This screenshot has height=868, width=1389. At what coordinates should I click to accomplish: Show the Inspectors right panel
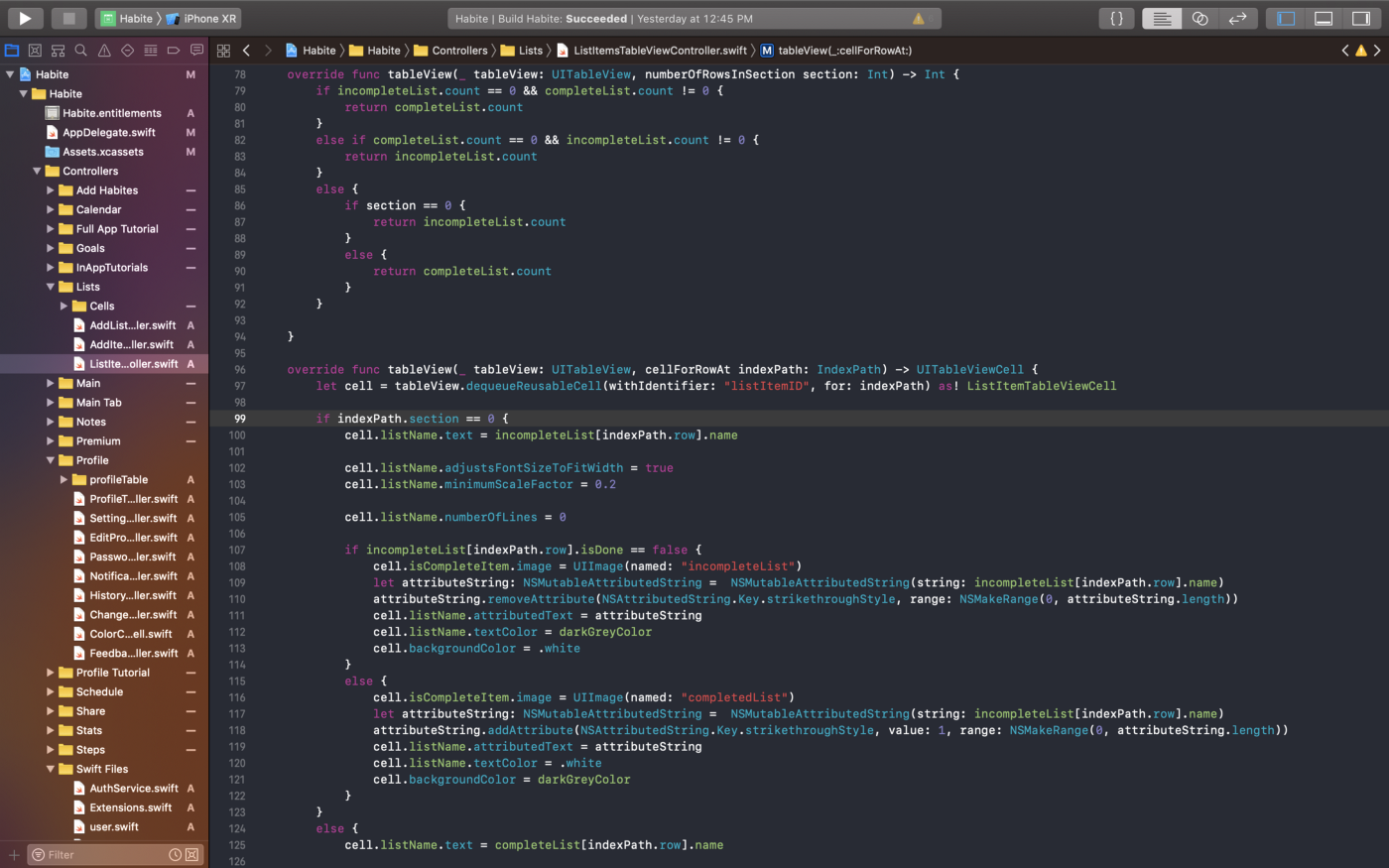[1360, 18]
